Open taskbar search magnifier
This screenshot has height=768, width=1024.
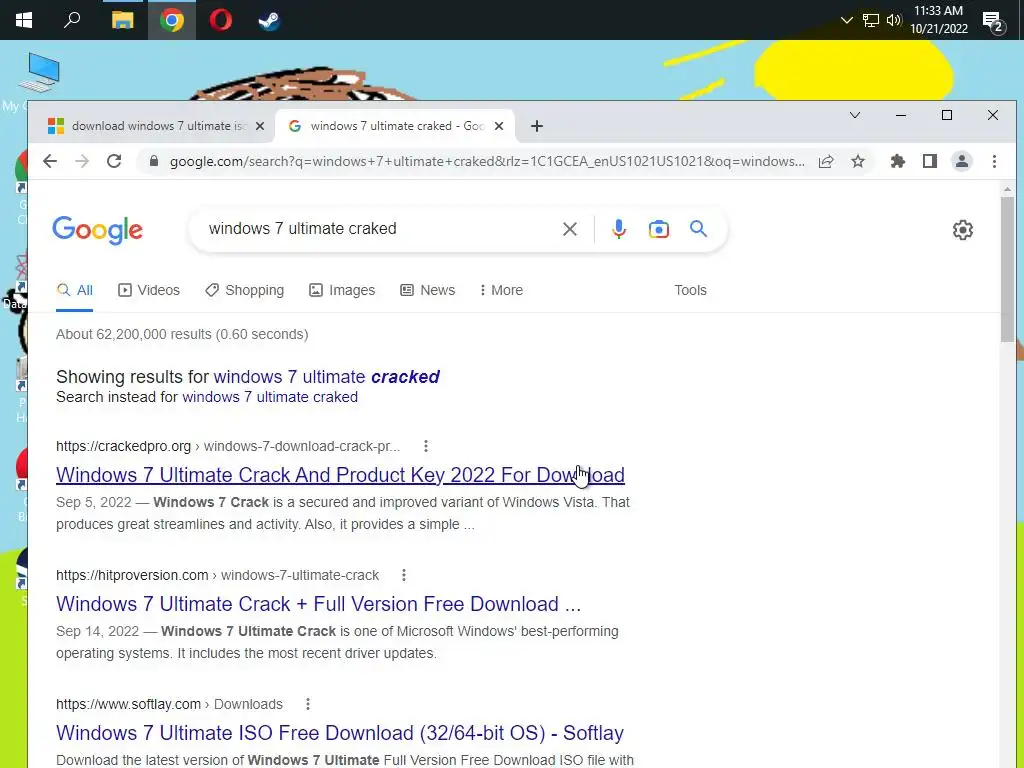pos(72,20)
